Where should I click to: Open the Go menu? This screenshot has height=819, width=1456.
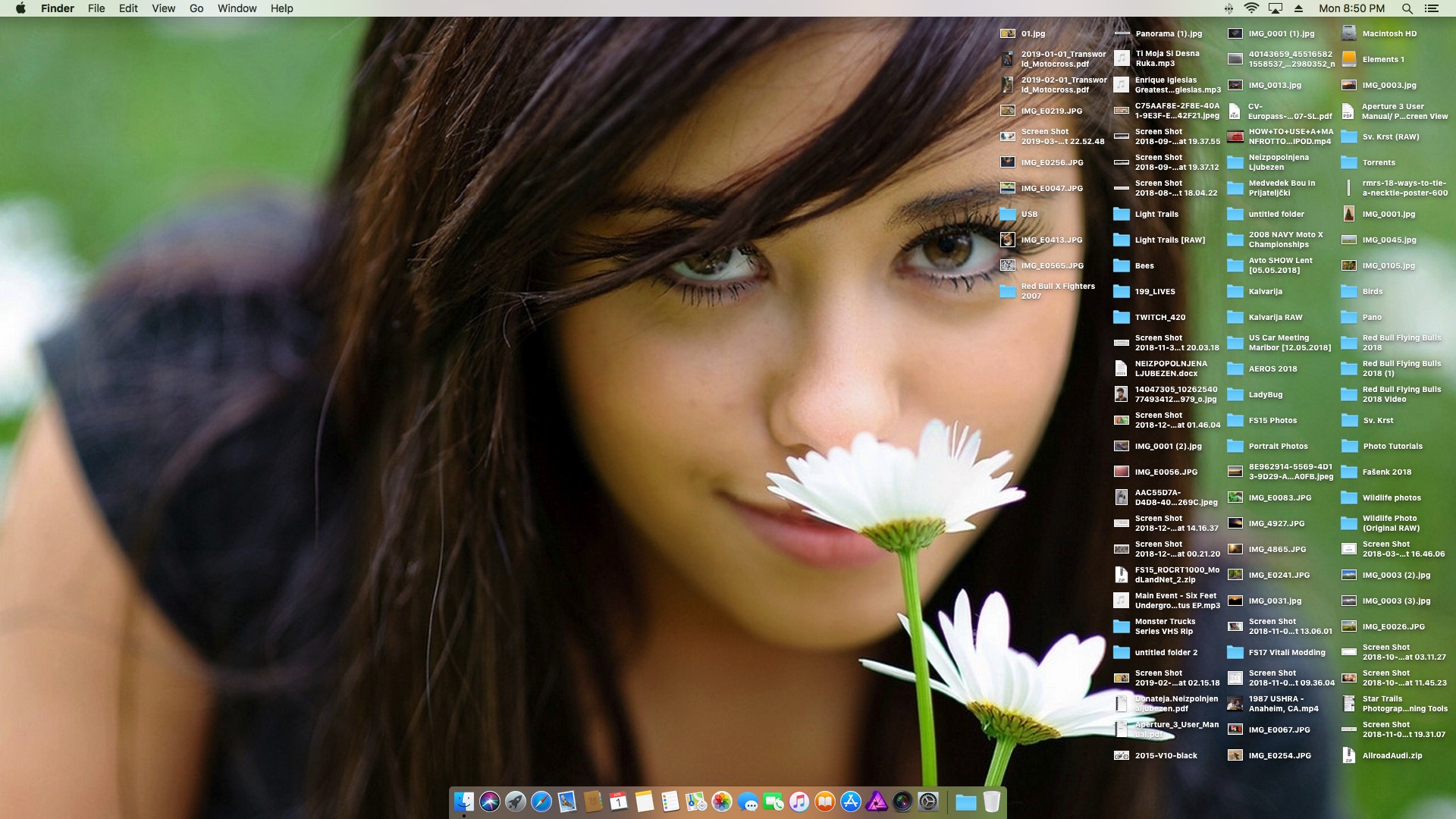(x=196, y=8)
